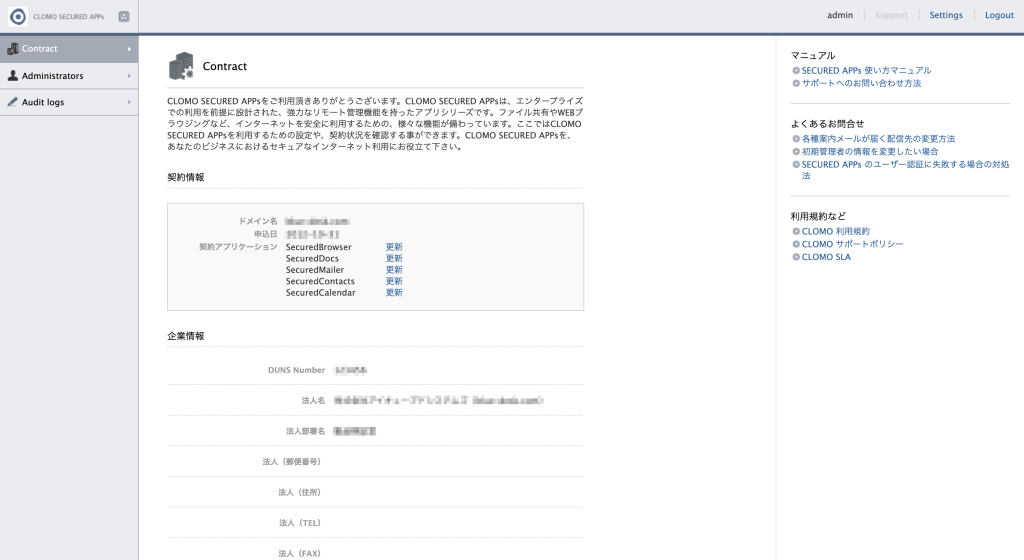Click the SecuredBrowser application name
The image size is (1024, 560).
point(319,247)
